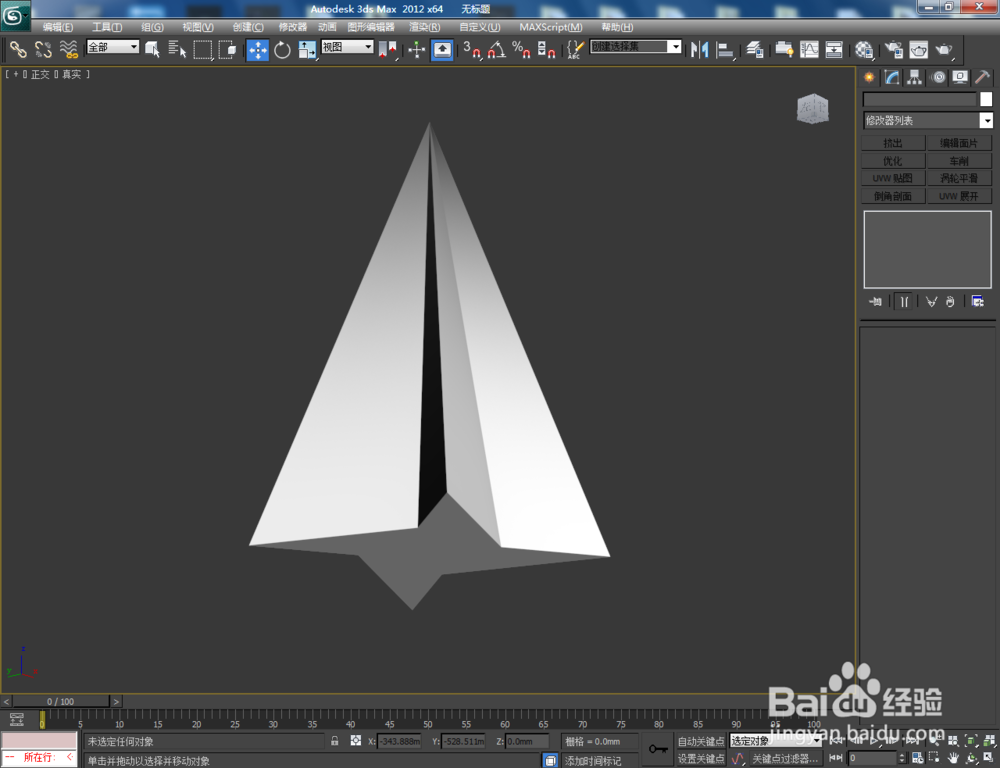
Task: Click the Unlink Selection chain icon
Action: point(43,49)
